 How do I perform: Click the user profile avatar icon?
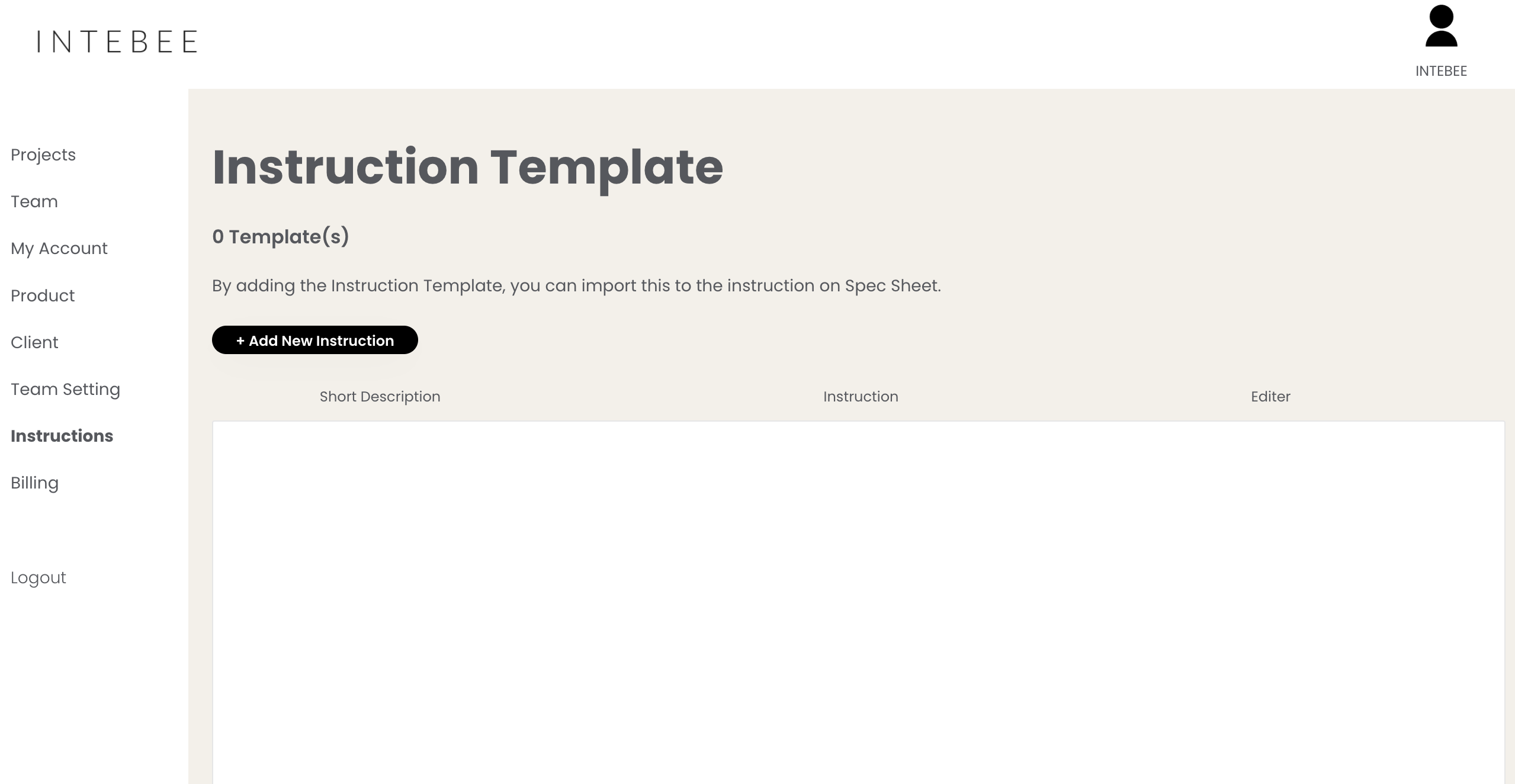click(x=1440, y=27)
